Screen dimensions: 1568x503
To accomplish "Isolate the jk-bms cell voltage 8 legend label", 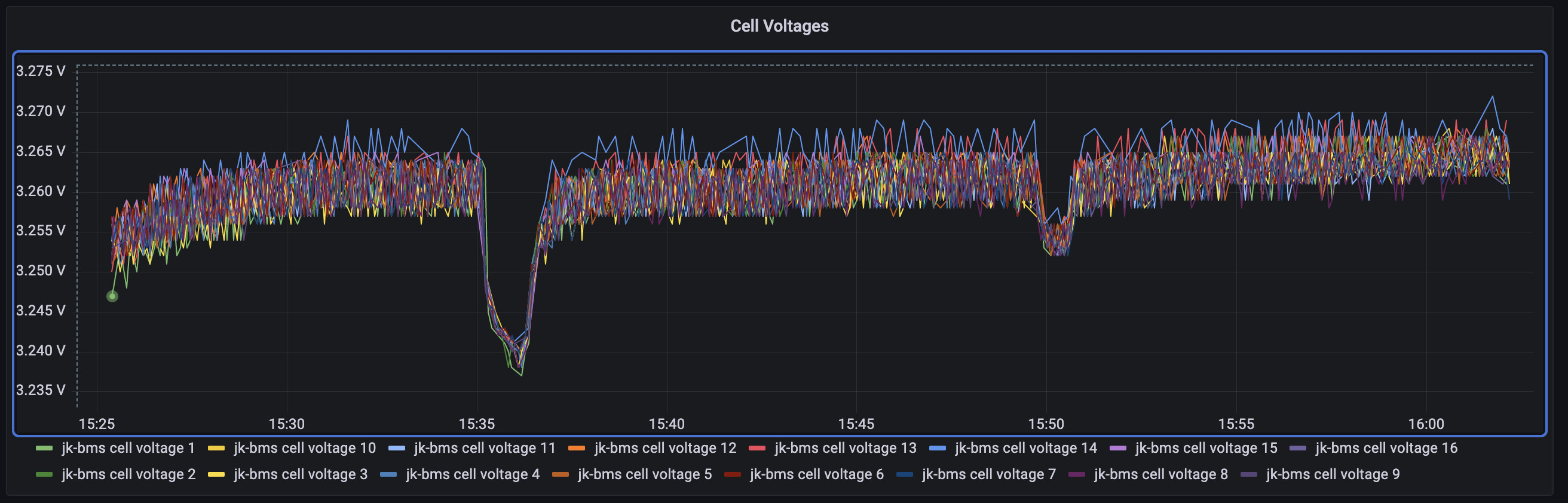I will coord(1161,474).
